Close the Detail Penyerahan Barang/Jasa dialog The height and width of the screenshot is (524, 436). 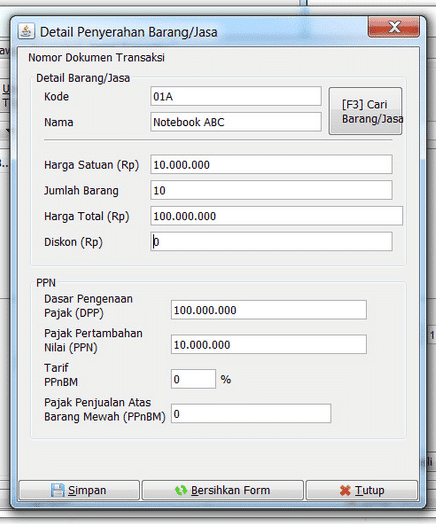pyautogui.click(x=394, y=27)
